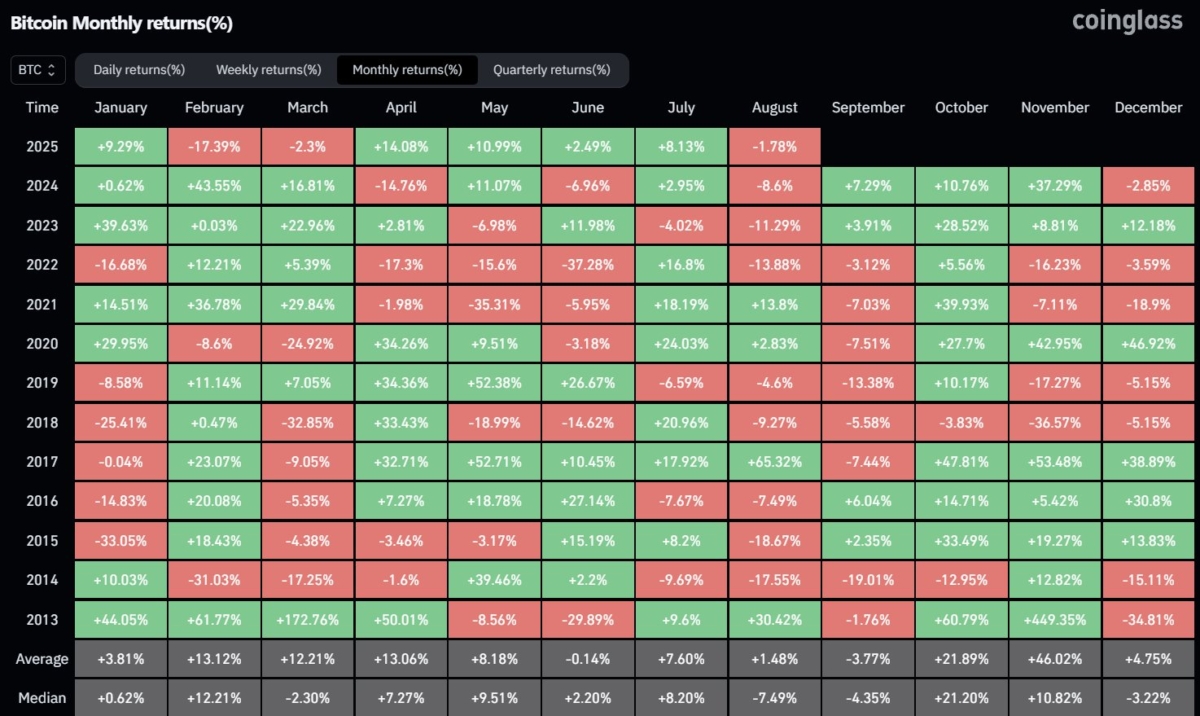Select the 2017 August cell showing +65.32%
1200x716 pixels.
tap(775, 461)
